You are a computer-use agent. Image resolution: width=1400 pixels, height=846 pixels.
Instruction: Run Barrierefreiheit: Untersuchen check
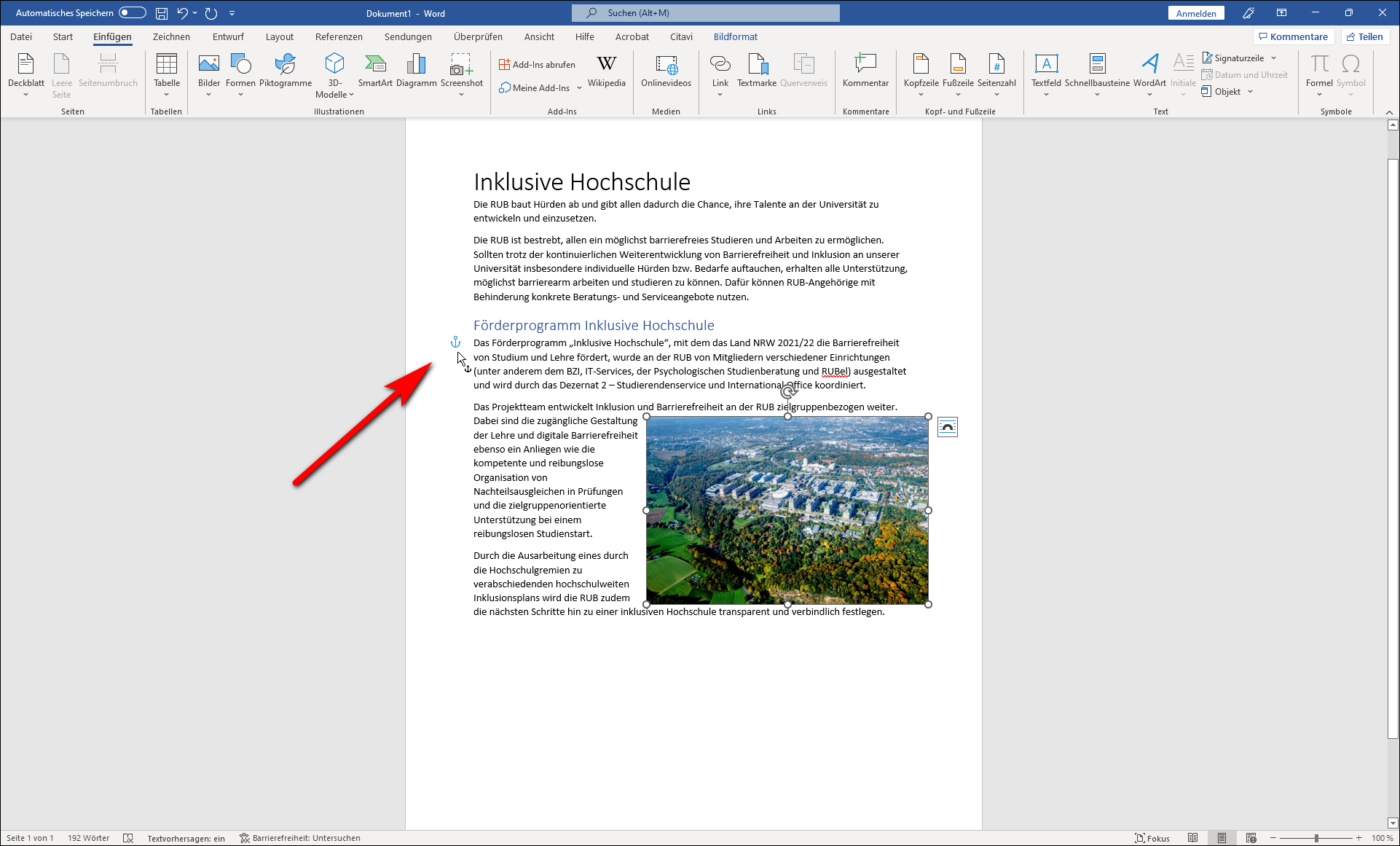click(x=300, y=838)
